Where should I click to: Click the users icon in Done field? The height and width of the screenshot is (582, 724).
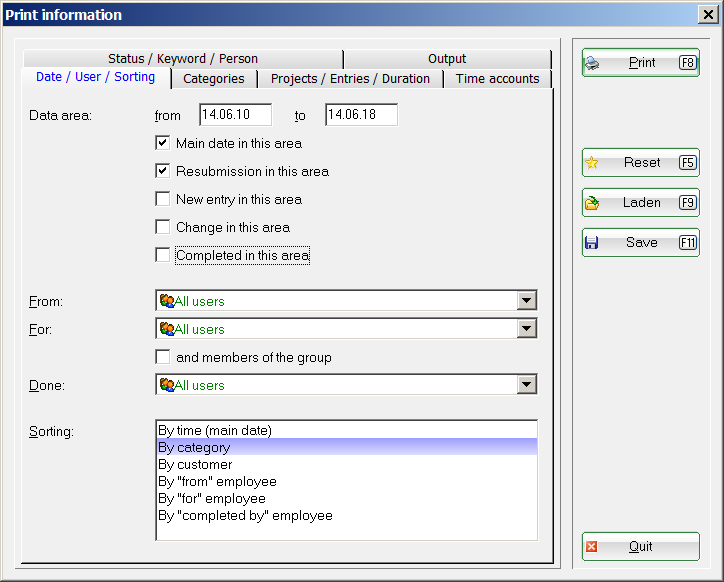pos(166,385)
